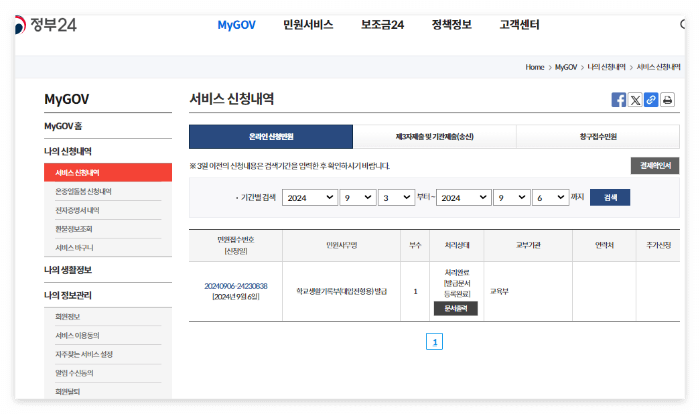The image size is (700, 414).
Task: Open start month dropdown showing 9
Action: [x=358, y=197]
